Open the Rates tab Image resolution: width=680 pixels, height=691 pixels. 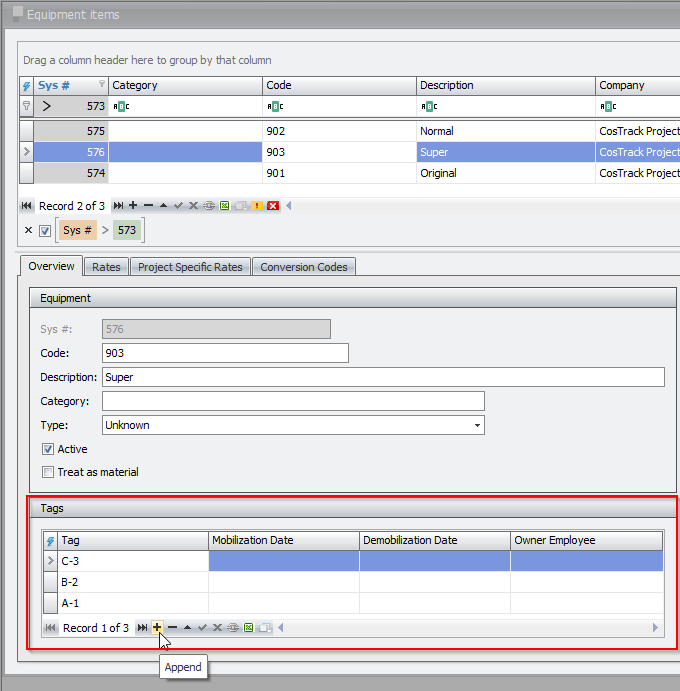click(x=106, y=267)
